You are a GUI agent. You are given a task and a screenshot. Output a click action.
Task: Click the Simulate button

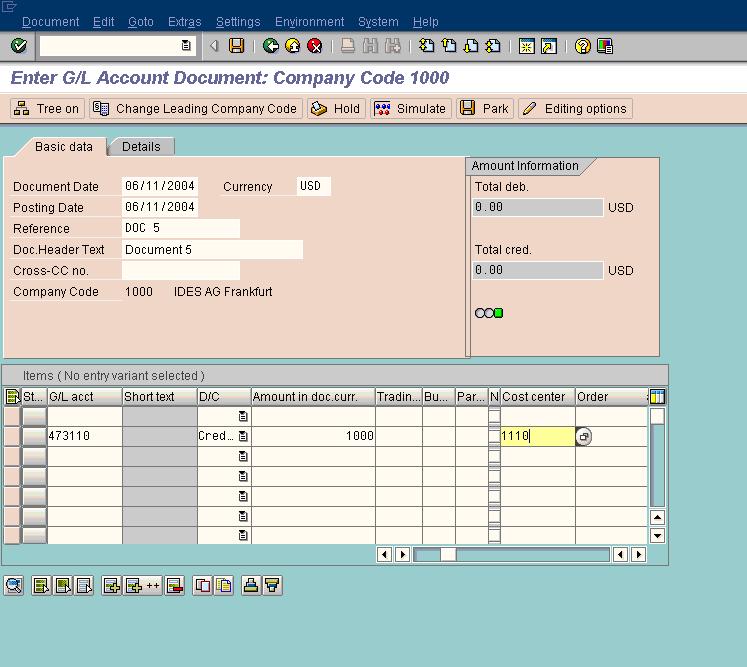(x=410, y=109)
